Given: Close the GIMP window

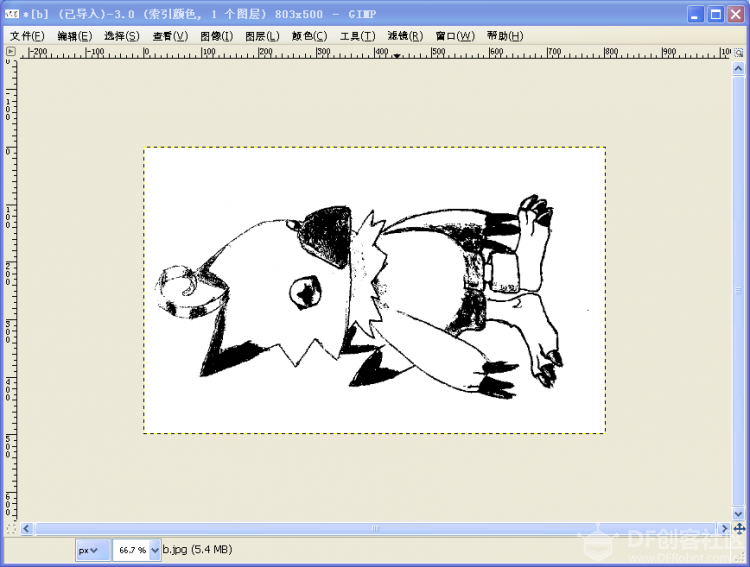Looking at the screenshot, I should coord(736,14).
